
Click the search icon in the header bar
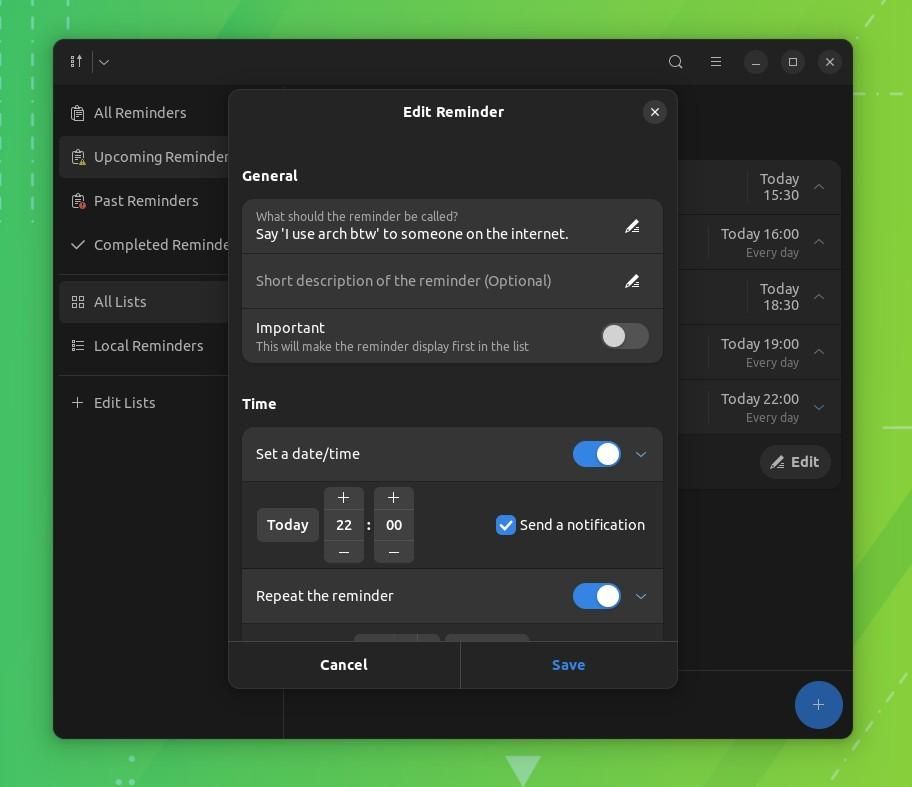[x=676, y=61]
